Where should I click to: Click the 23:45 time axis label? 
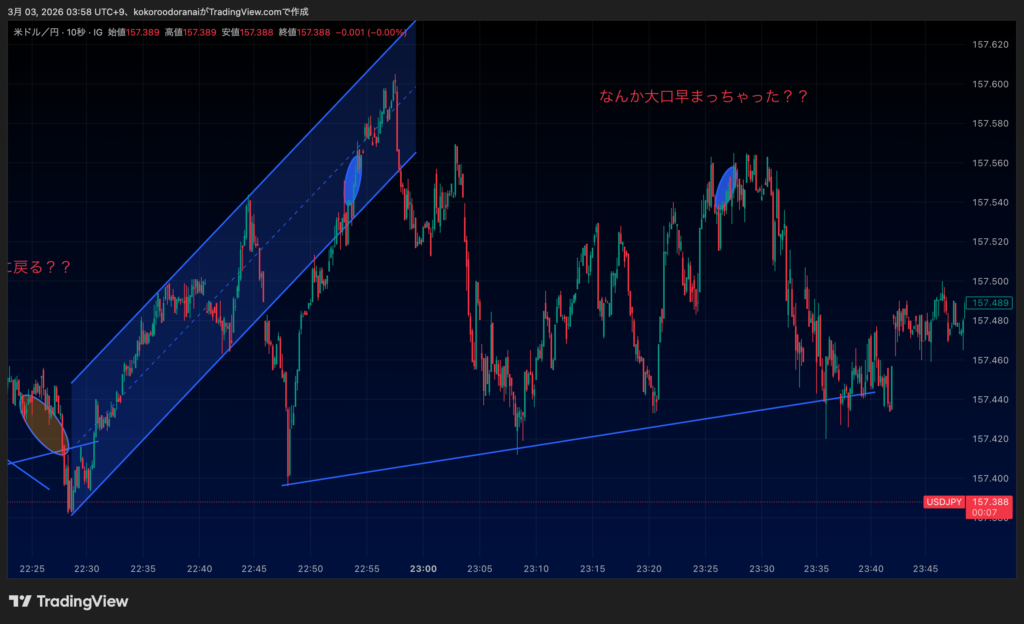click(926, 569)
